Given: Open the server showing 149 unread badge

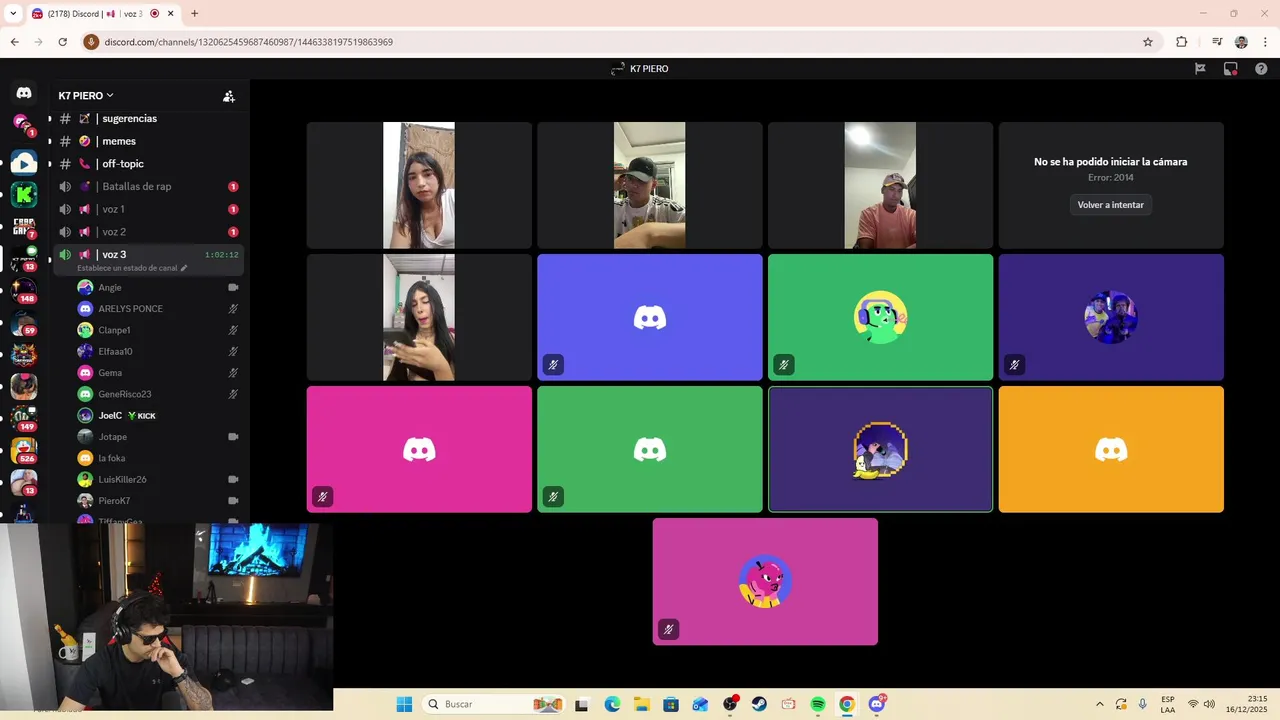Looking at the screenshot, I should pos(24,418).
